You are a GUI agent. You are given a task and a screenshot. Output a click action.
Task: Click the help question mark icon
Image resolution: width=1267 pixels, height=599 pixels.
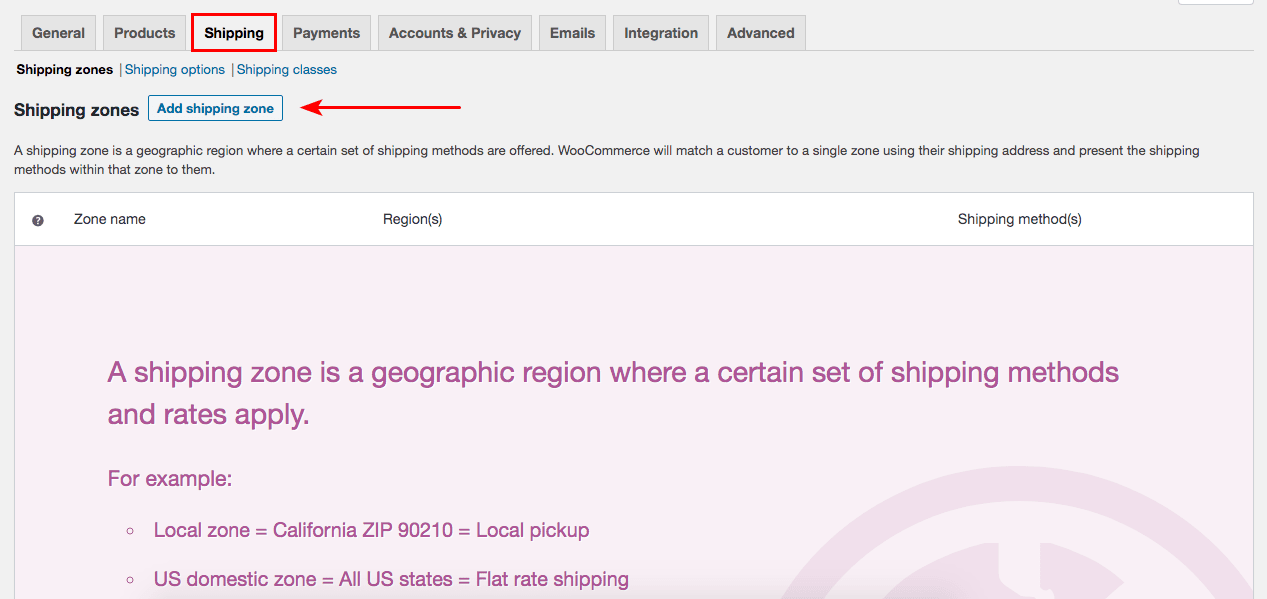38,220
